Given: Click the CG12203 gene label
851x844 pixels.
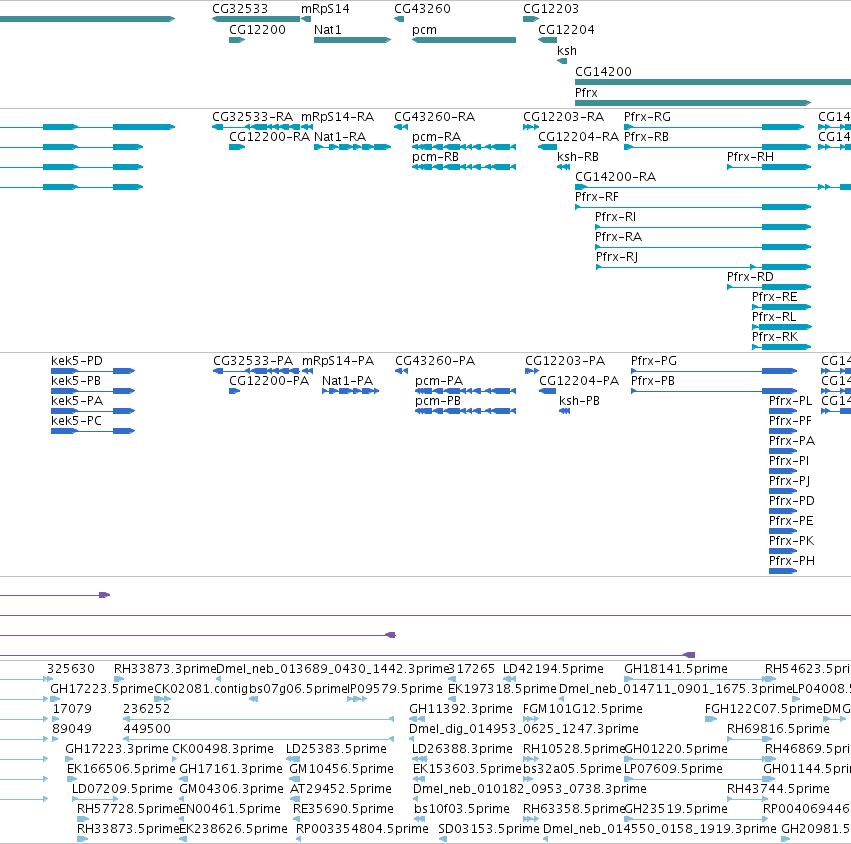Looking at the screenshot, I should 551,9.
